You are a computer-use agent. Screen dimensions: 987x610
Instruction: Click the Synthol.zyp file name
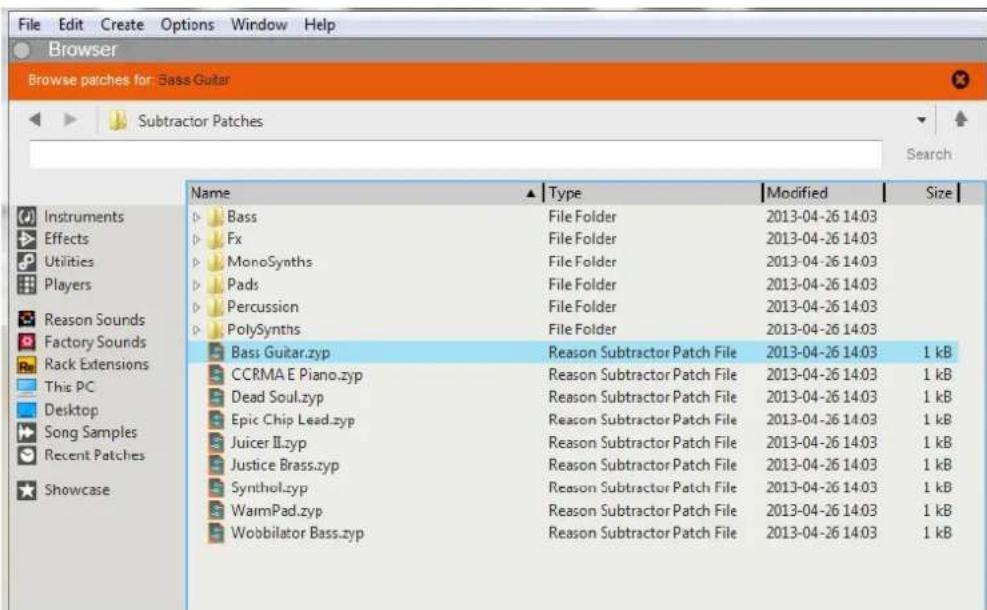click(x=269, y=488)
